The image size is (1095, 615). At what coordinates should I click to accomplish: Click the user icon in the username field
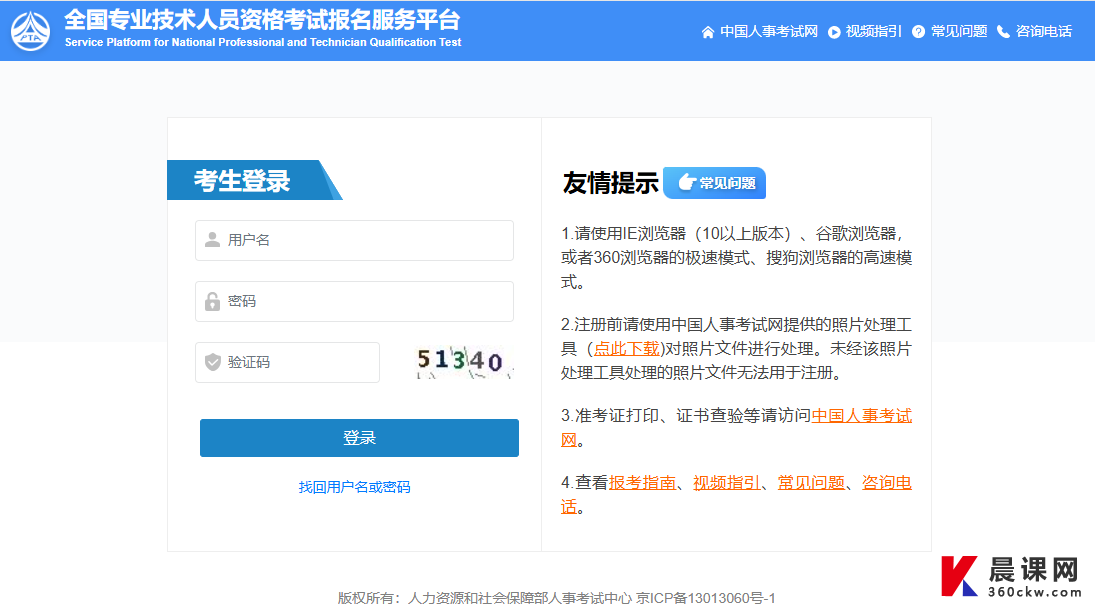pos(212,240)
